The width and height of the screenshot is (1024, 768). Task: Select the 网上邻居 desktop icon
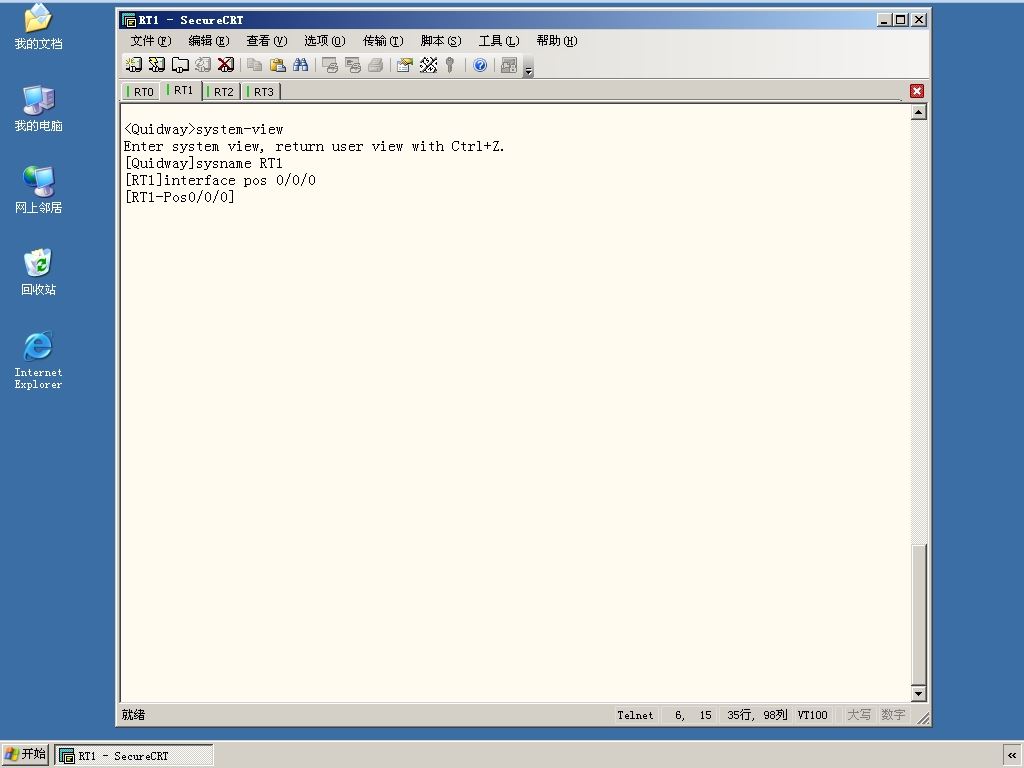[39, 190]
